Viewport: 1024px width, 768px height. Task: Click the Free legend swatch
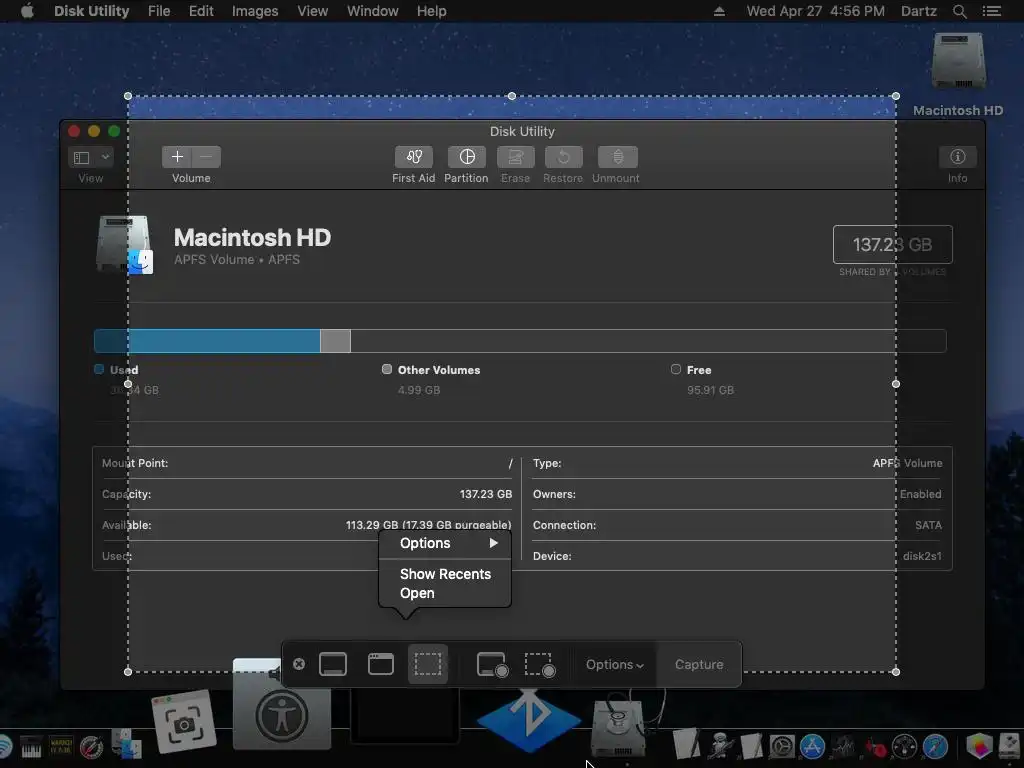coord(676,369)
